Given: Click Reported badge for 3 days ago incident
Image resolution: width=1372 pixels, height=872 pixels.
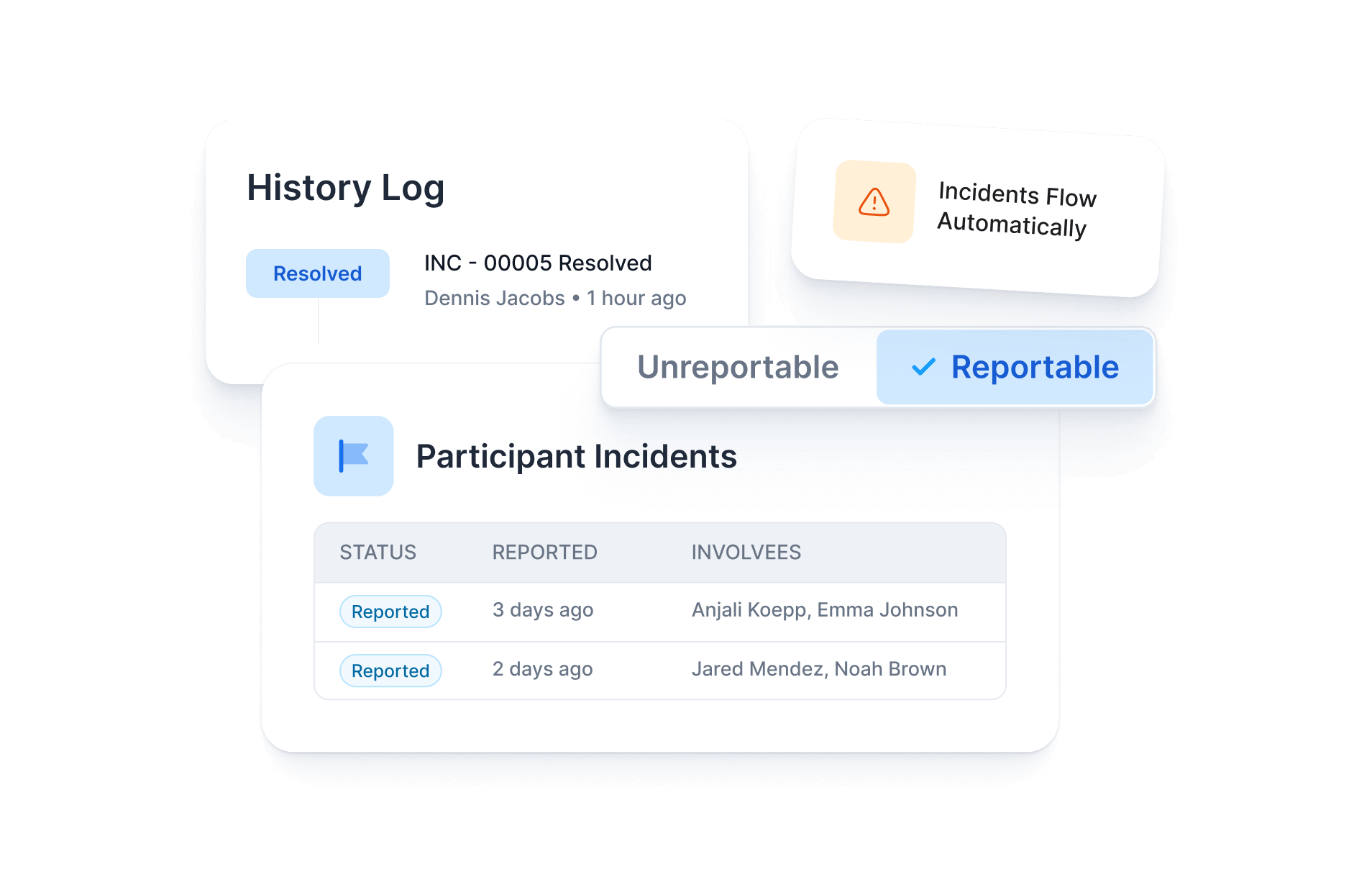Looking at the screenshot, I should click(x=390, y=612).
